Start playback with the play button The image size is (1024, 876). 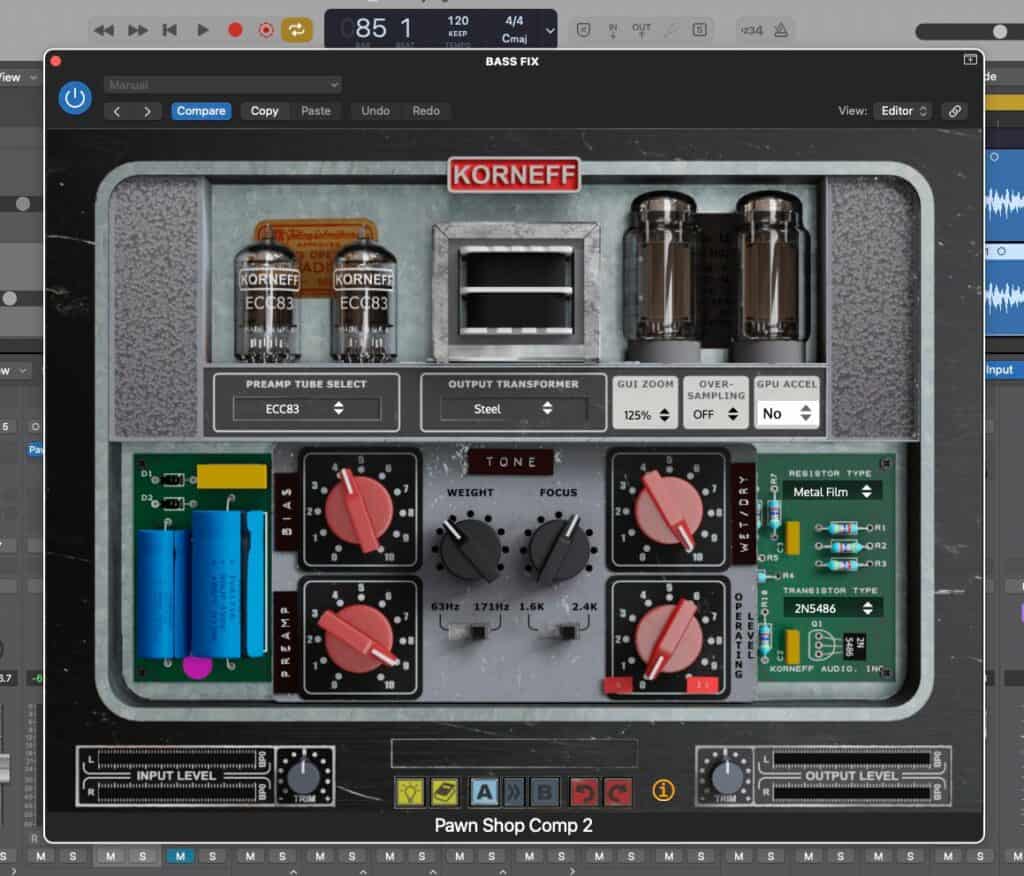coord(202,30)
